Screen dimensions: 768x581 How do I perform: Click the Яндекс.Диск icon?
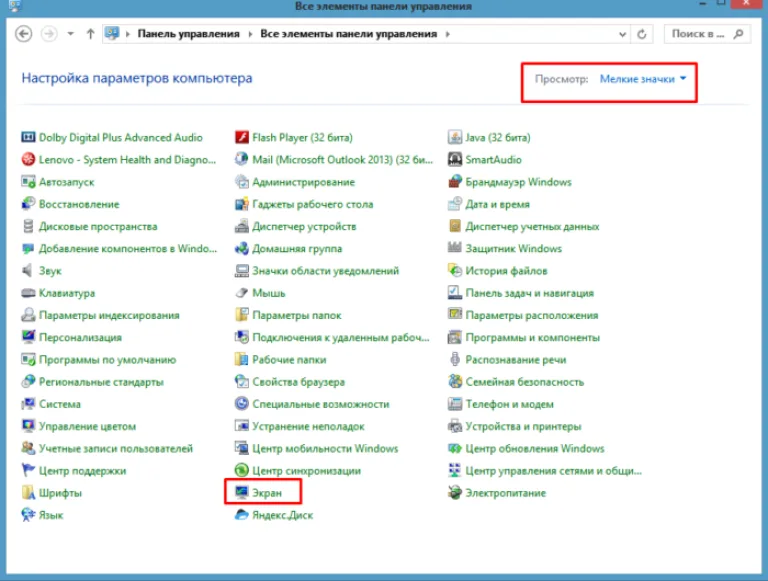pyautogui.click(x=241, y=514)
